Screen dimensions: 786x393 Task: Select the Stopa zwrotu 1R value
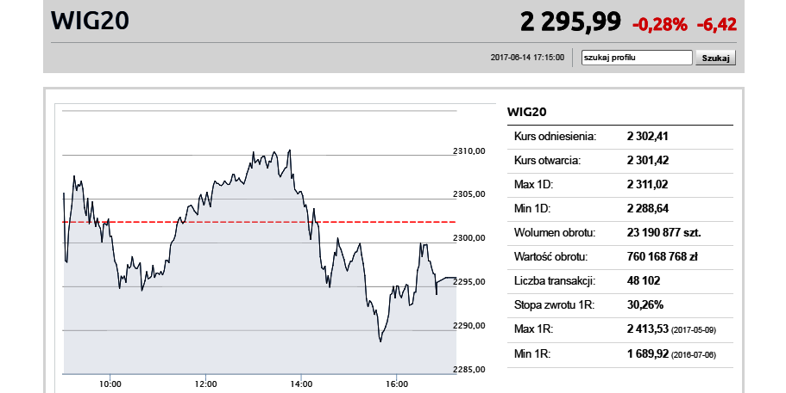coord(645,305)
